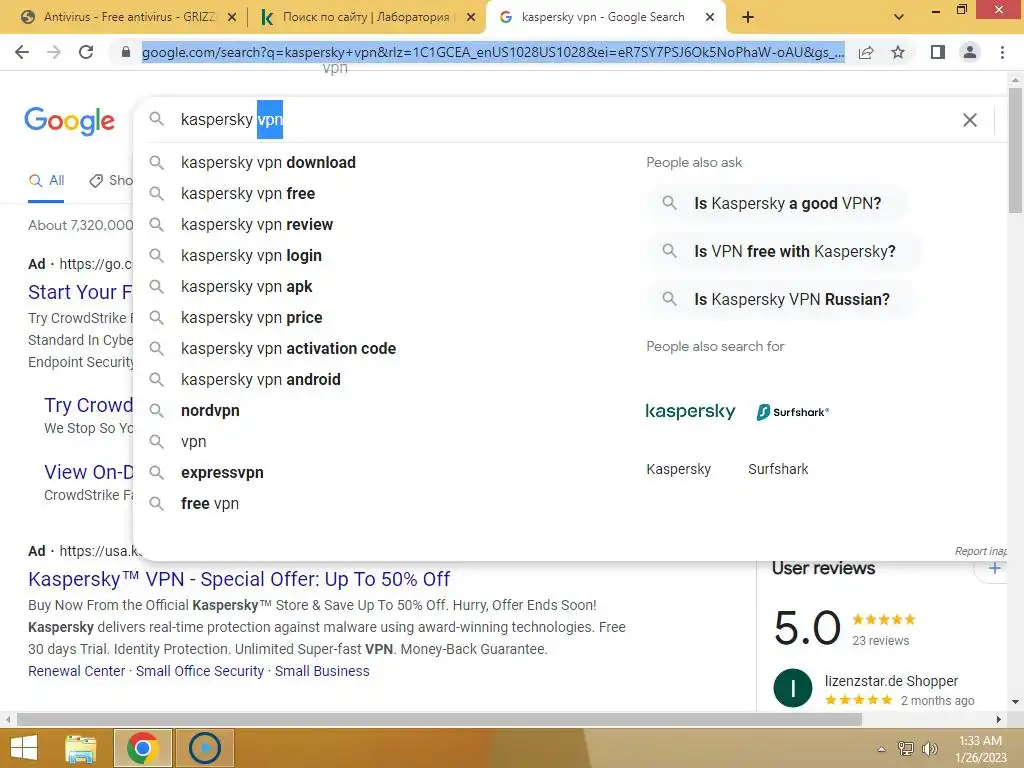Choose the plain vpn suggestion
1024x768 pixels.
pos(193,441)
